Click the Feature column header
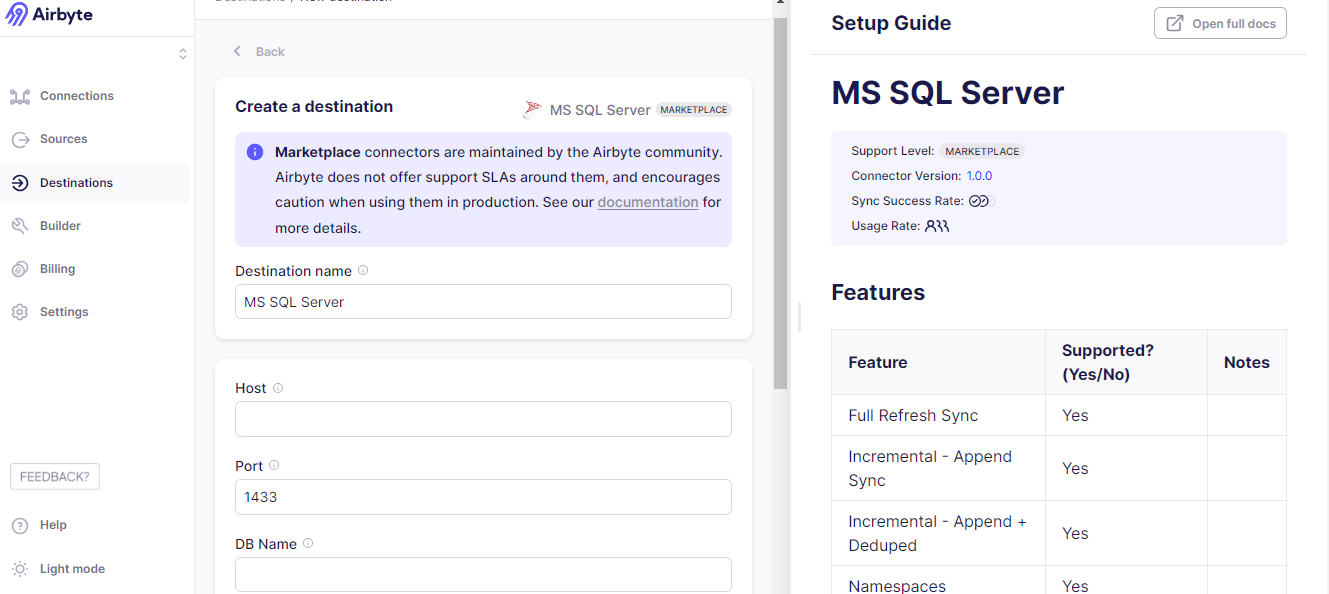 point(939,362)
